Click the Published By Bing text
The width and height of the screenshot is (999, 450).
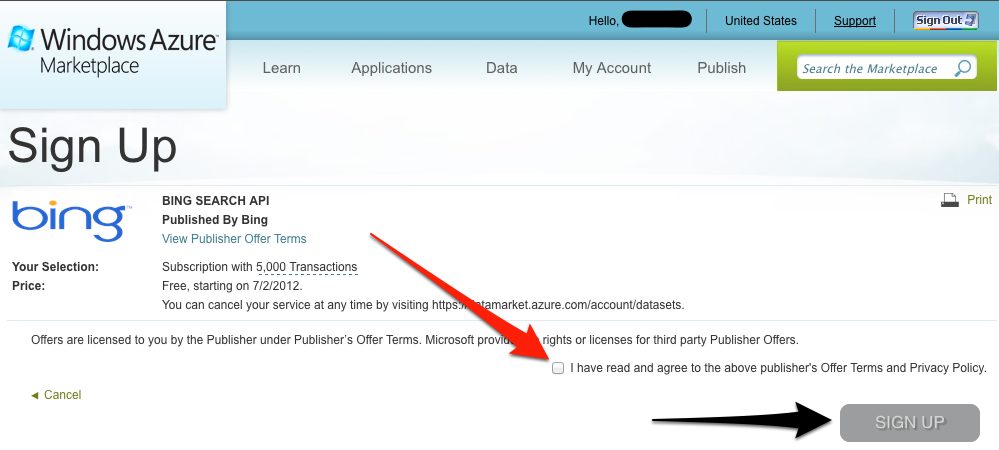215,220
